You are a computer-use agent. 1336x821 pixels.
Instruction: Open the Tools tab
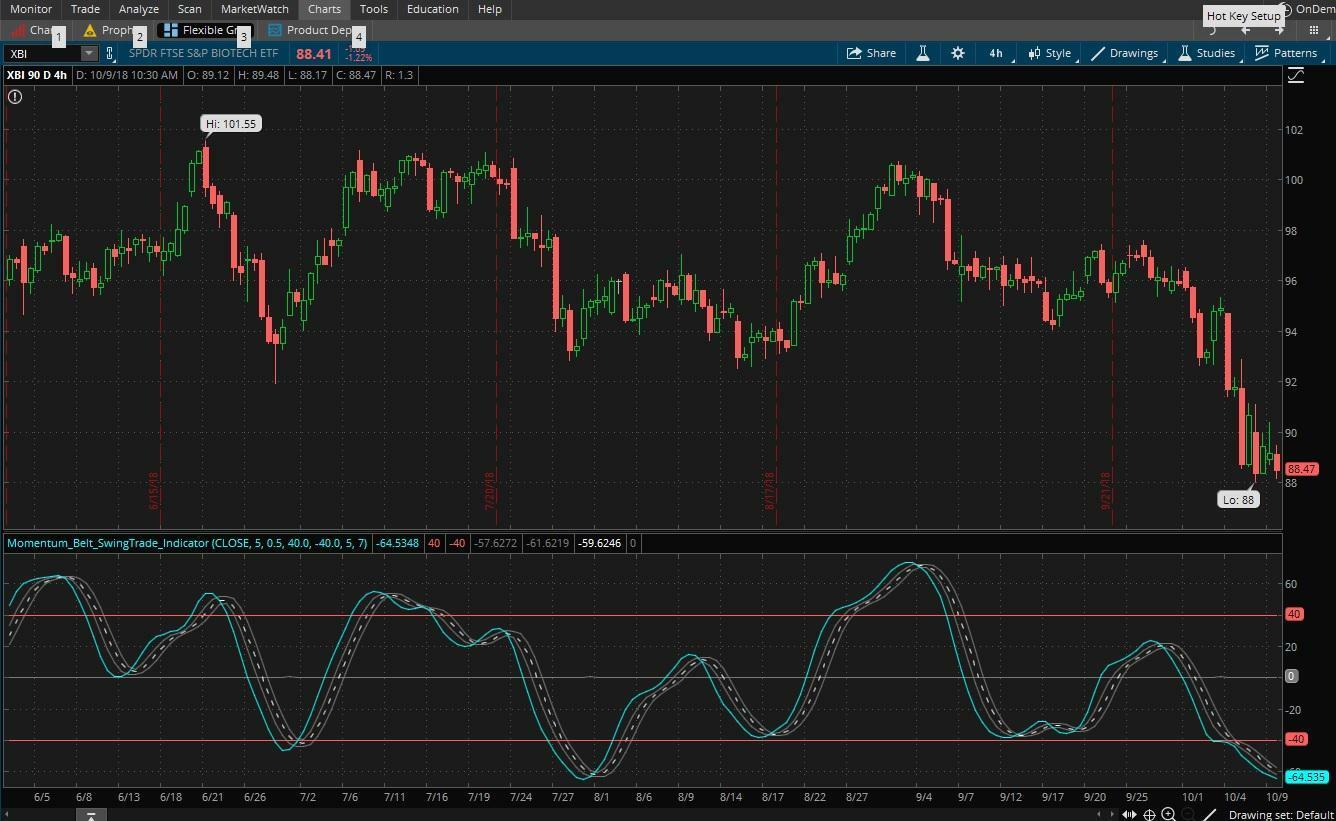click(x=374, y=9)
